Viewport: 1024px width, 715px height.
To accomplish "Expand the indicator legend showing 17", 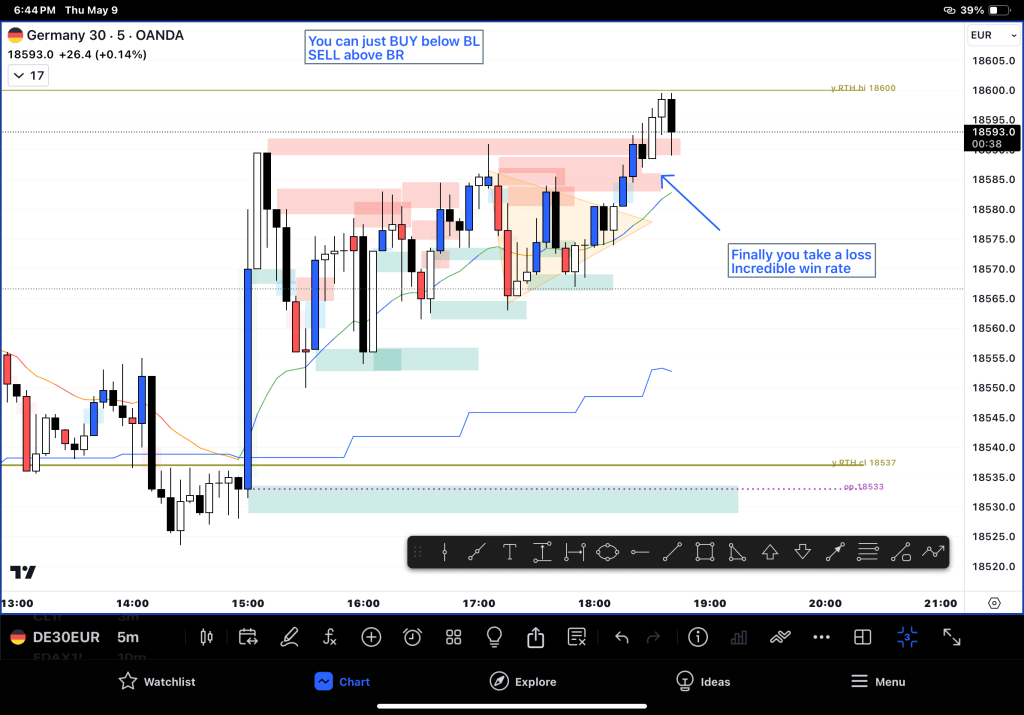I will (x=27, y=75).
